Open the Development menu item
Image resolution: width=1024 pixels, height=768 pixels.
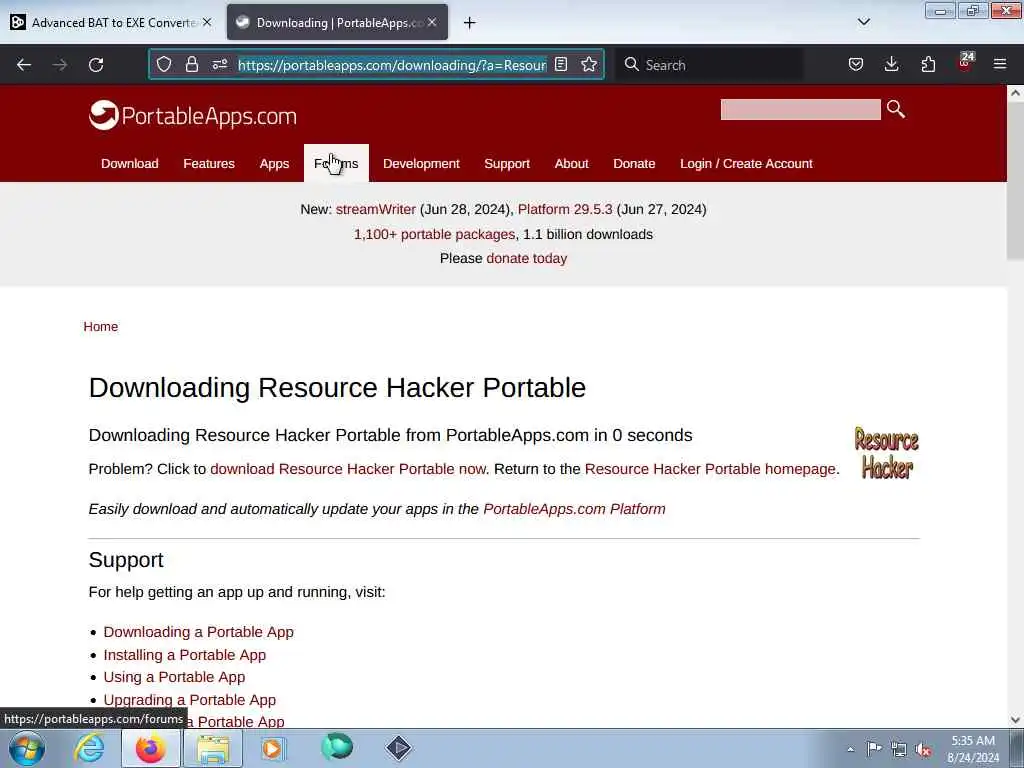point(421,163)
